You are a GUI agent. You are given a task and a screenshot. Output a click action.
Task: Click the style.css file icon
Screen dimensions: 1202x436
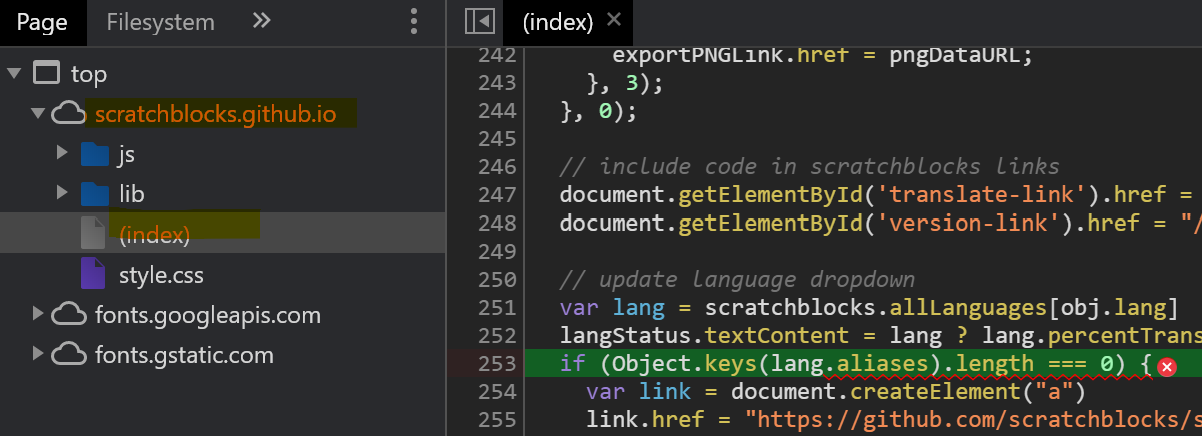[93, 274]
